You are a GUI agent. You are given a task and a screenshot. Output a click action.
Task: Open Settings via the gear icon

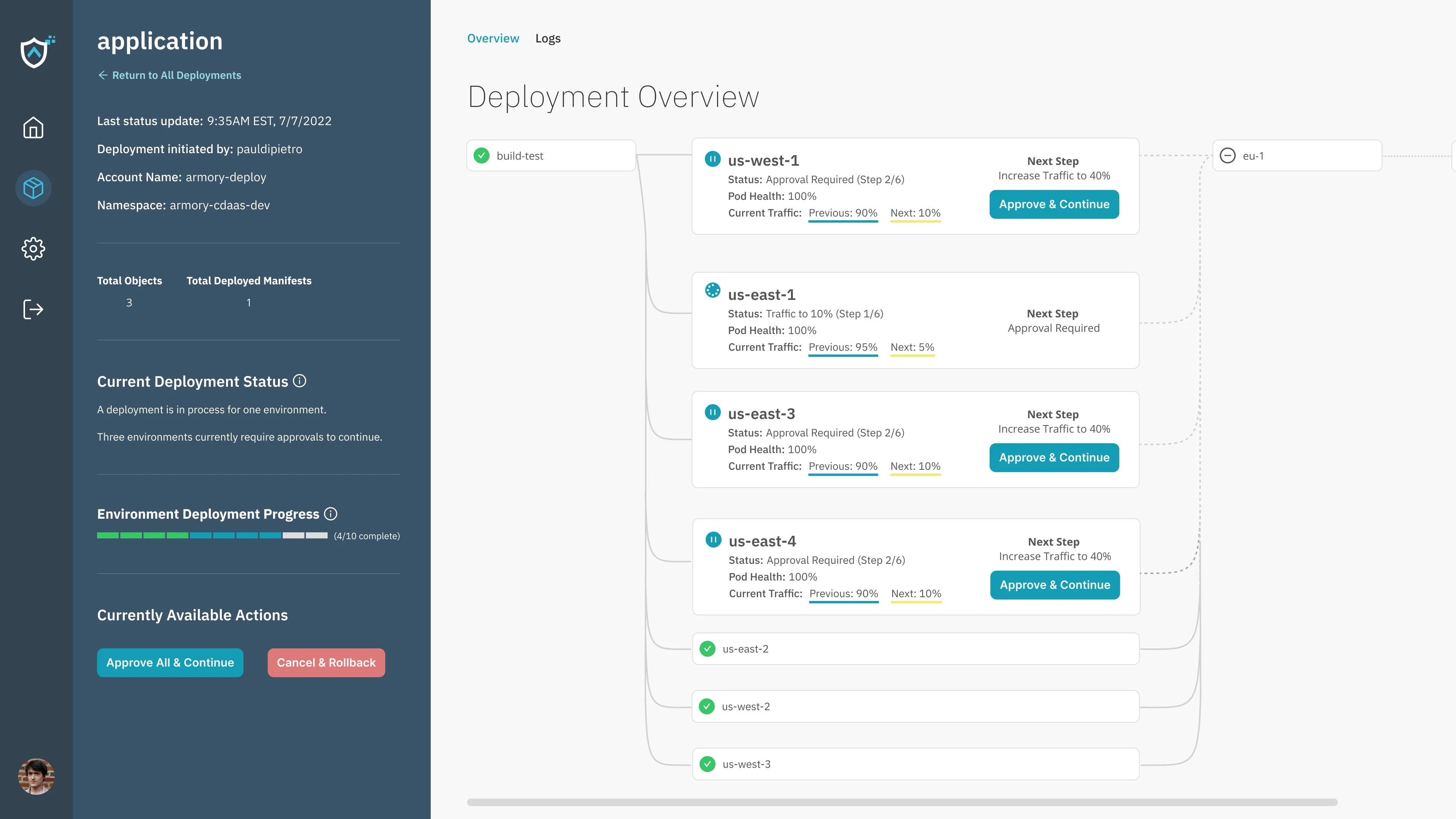coord(34,249)
